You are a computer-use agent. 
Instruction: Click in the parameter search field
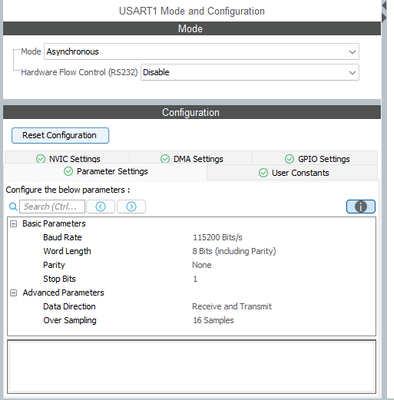click(52, 207)
